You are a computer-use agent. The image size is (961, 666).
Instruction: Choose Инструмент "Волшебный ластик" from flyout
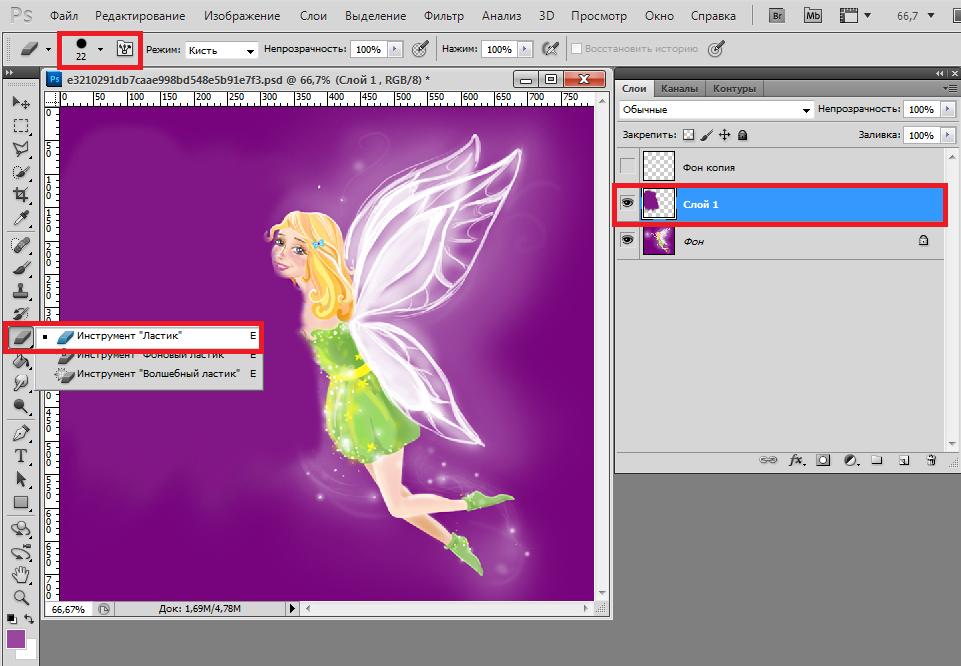pyautogui.click(x=149, y=374)
